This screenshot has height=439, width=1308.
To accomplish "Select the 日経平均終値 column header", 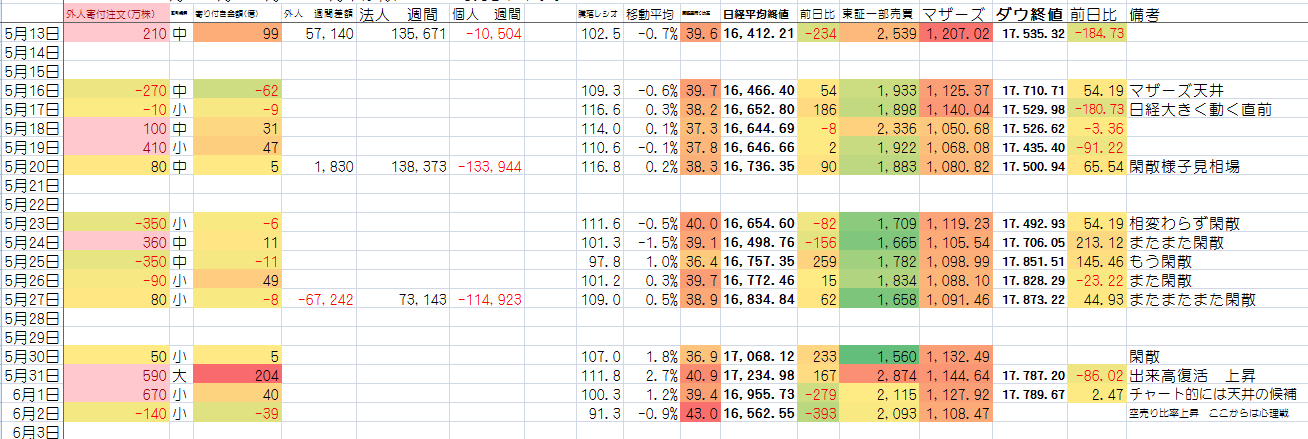I will coord(757,14).
